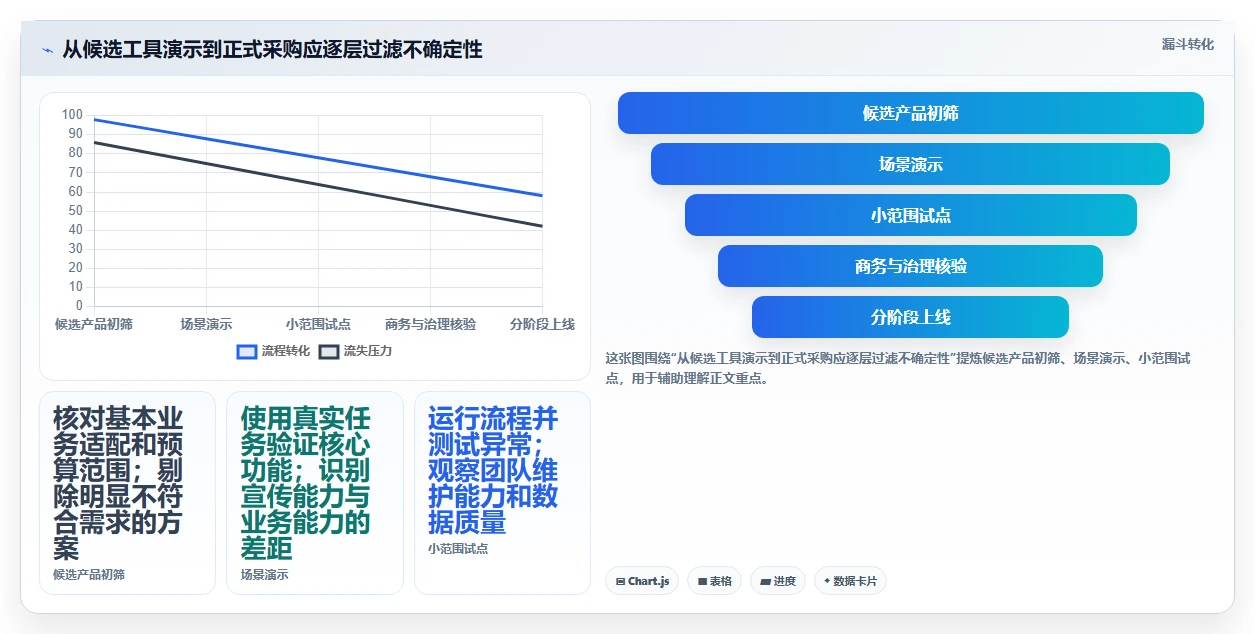Click the description paragraph below the funnel
Image resolution: width=1255 pixels, height=634 pixels.
click(898, 368)
